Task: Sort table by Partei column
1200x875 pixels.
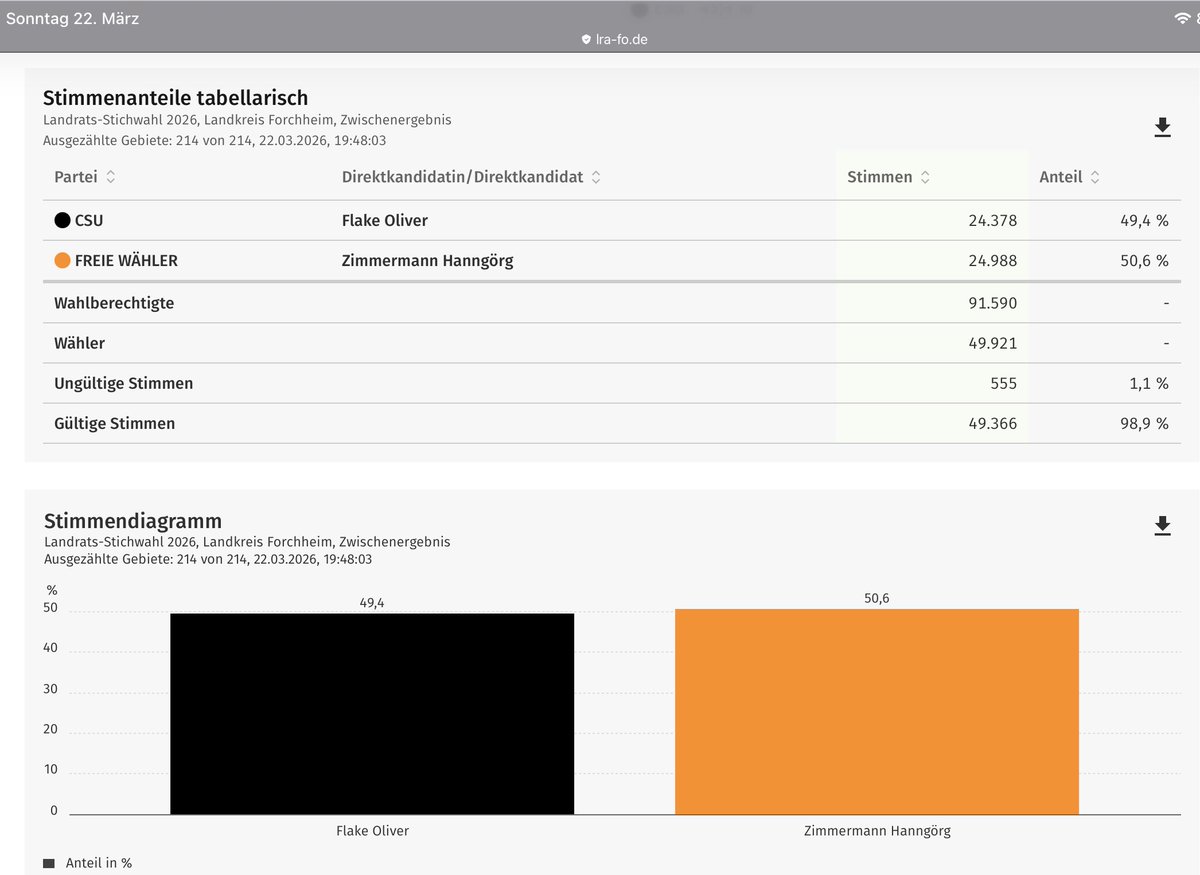Action: coord(86,177)
